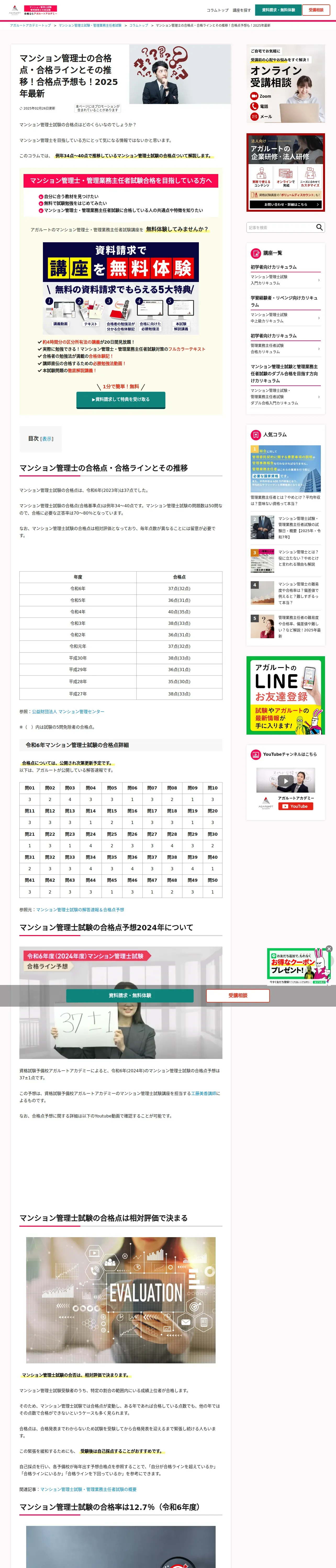
Task: Click the 講座を無料体験 promotional banner
Action: [121, 288]
